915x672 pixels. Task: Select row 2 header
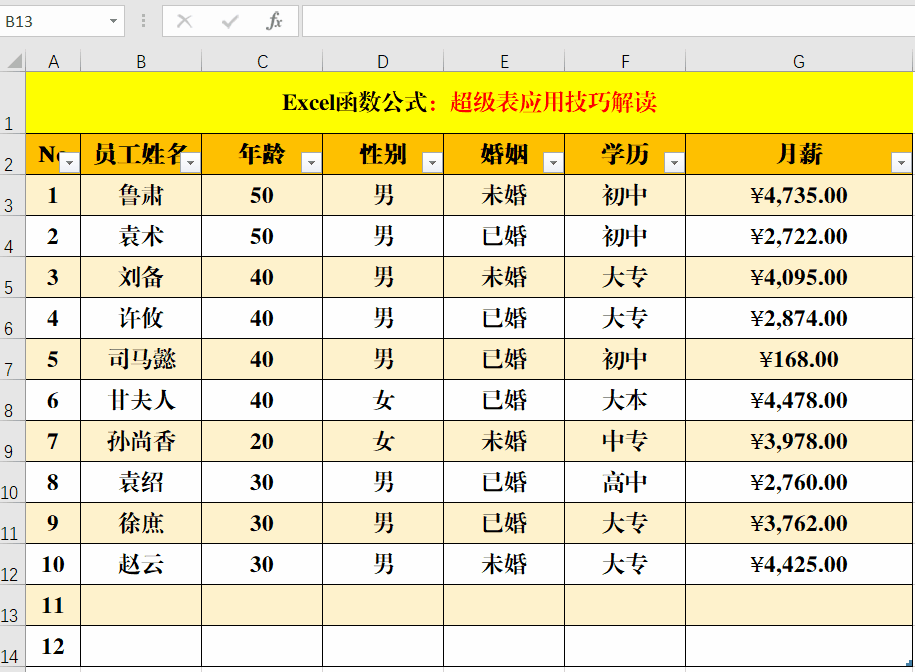pyautogui.click(x=12, y=154)
